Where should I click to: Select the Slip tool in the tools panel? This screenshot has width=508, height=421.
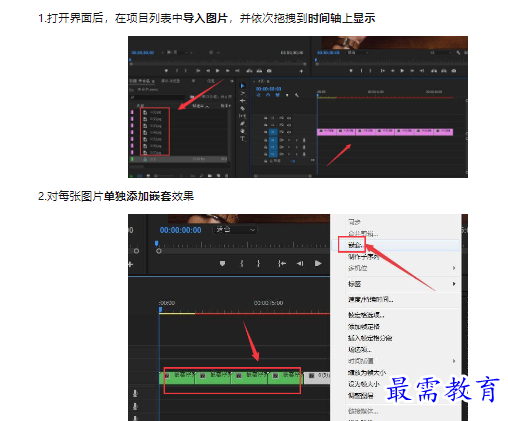(242, 116)
